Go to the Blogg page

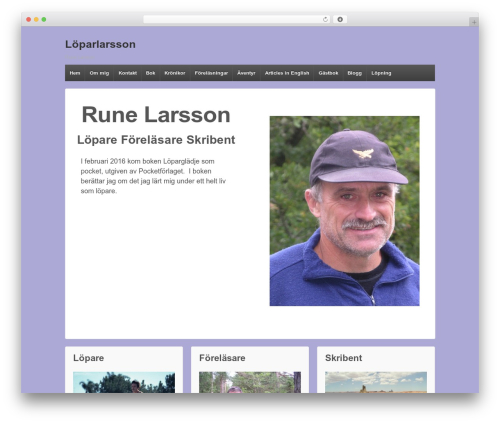(355, 73)
